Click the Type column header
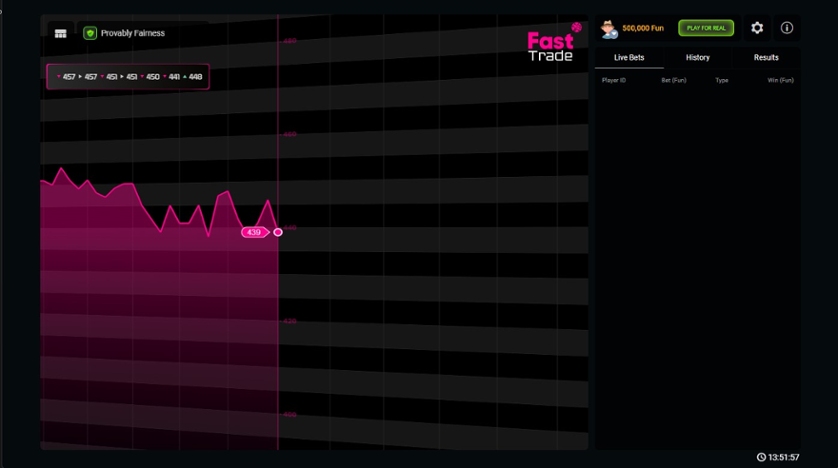The image size is (838, 468). coord(722,80)
